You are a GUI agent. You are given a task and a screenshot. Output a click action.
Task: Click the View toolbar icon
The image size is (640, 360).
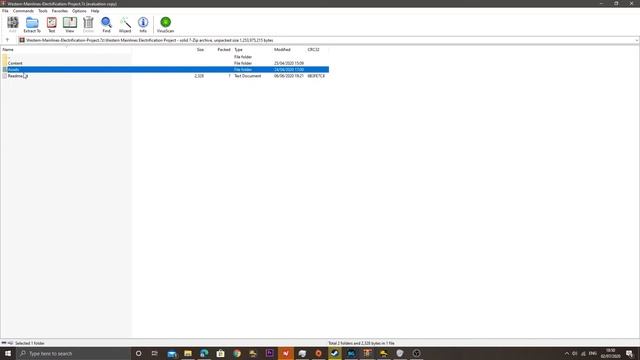[70, 24]
